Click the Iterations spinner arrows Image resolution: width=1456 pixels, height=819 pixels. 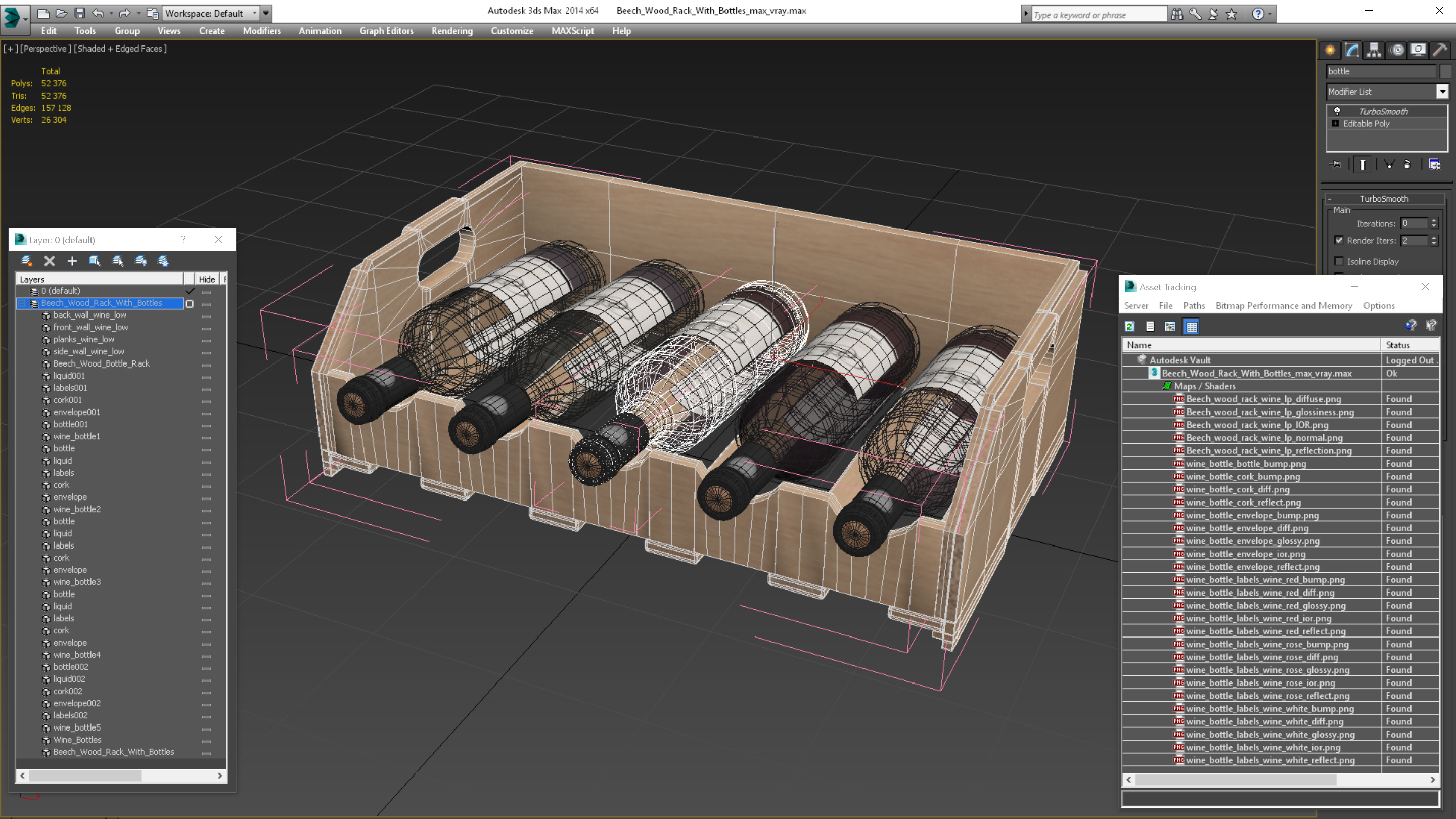pos(1433,223)
